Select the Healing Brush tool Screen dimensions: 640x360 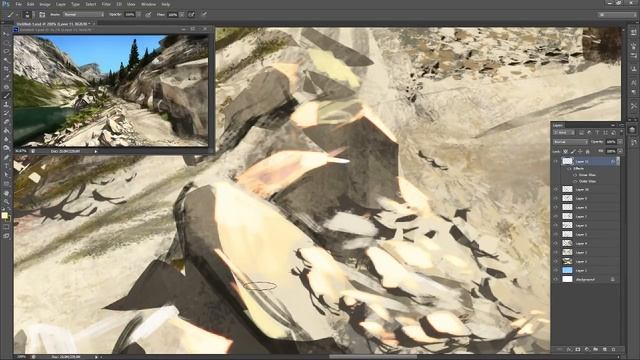(6, 87)
